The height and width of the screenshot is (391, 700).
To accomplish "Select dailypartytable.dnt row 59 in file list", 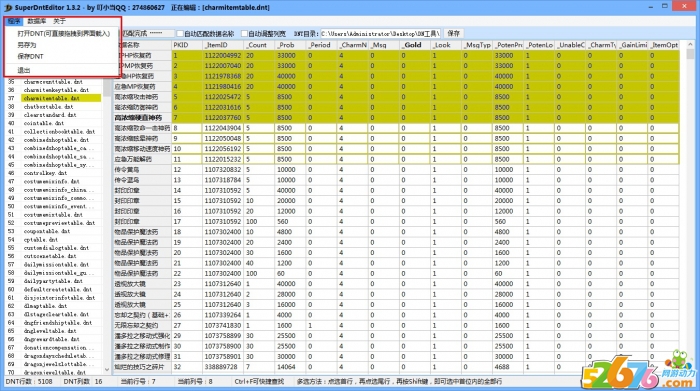I will [x=53, y=281].
